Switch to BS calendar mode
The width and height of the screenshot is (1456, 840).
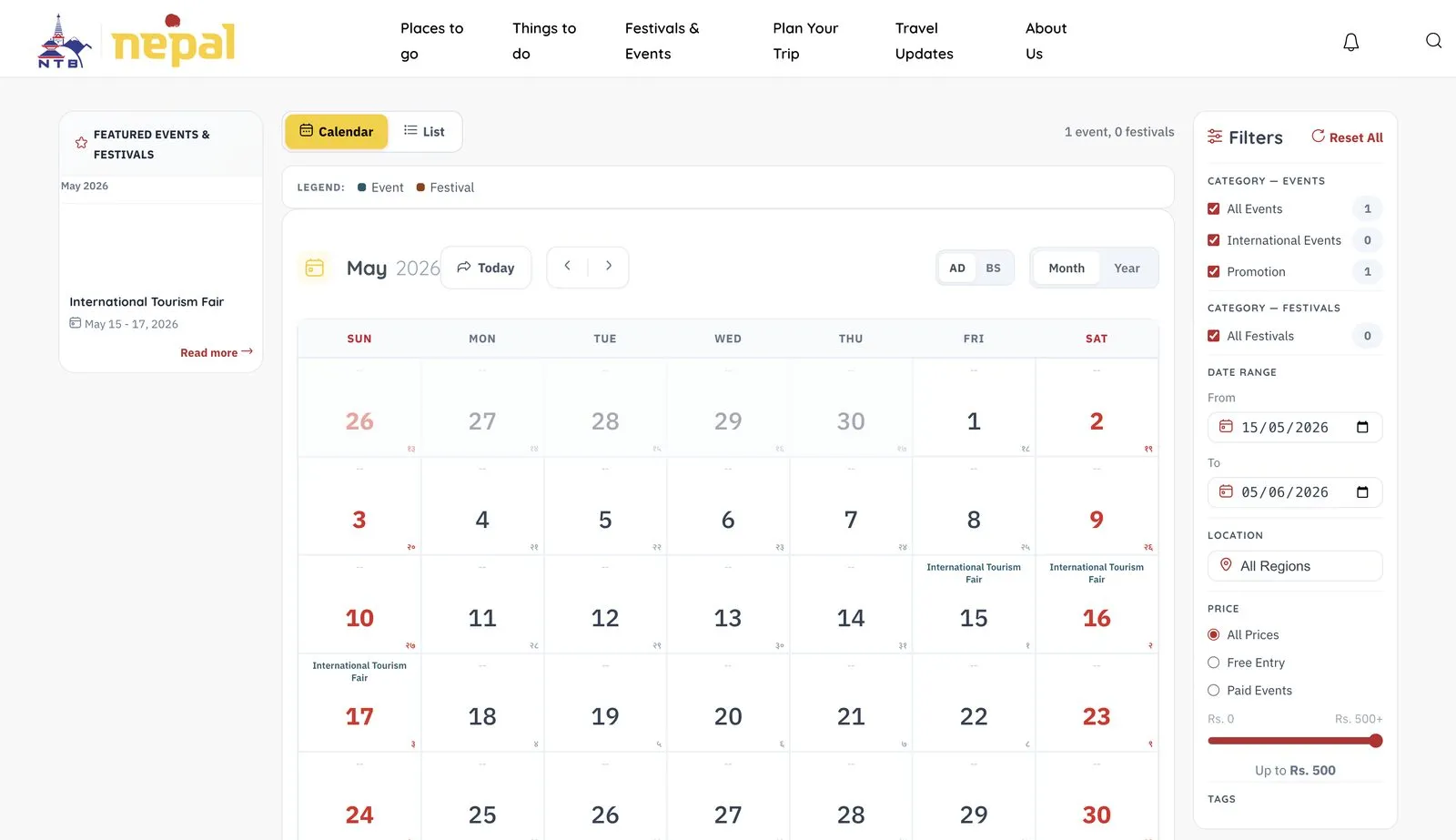(993, 268)
